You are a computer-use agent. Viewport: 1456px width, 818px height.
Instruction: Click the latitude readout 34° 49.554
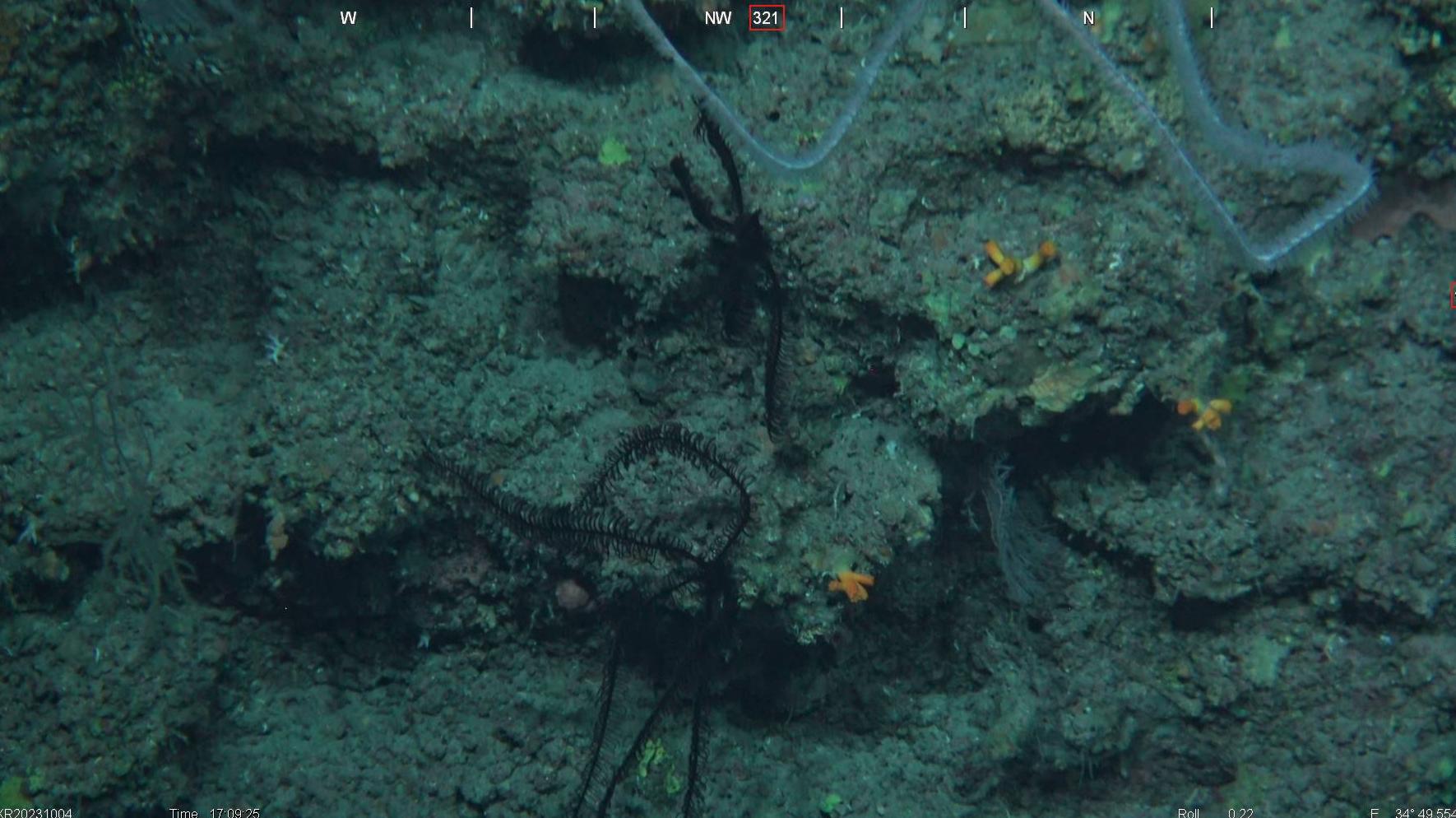coord(1425,812)
